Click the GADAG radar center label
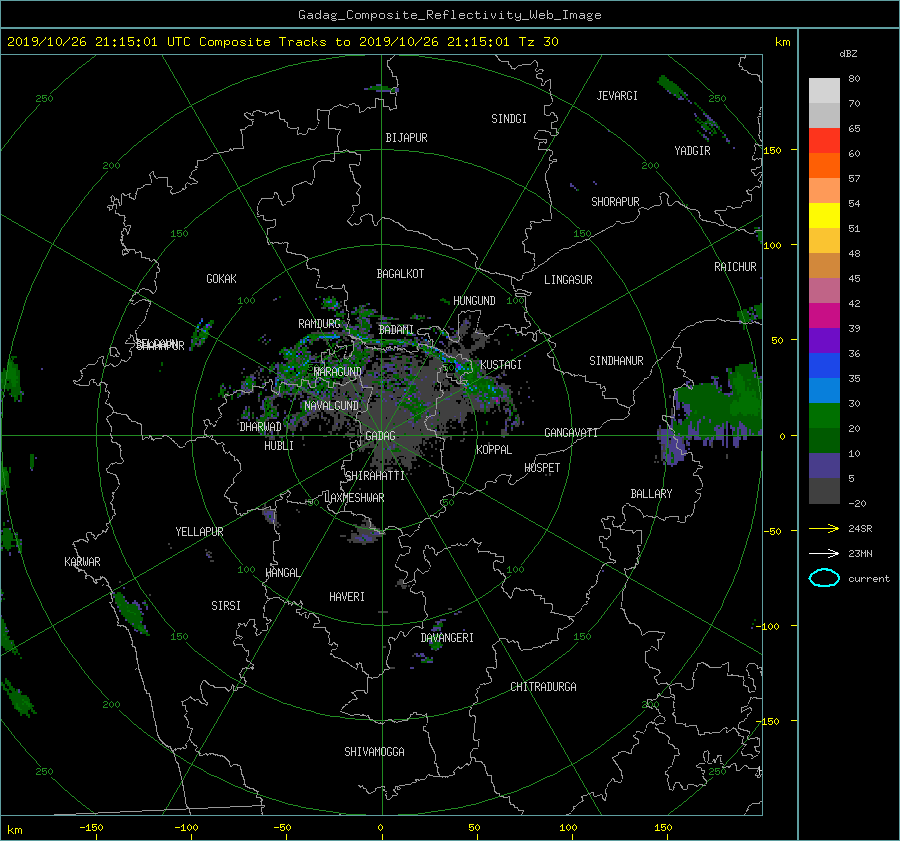Image resolution: width=900 pixels, height=841 pixels. click(x=380, y=436)
